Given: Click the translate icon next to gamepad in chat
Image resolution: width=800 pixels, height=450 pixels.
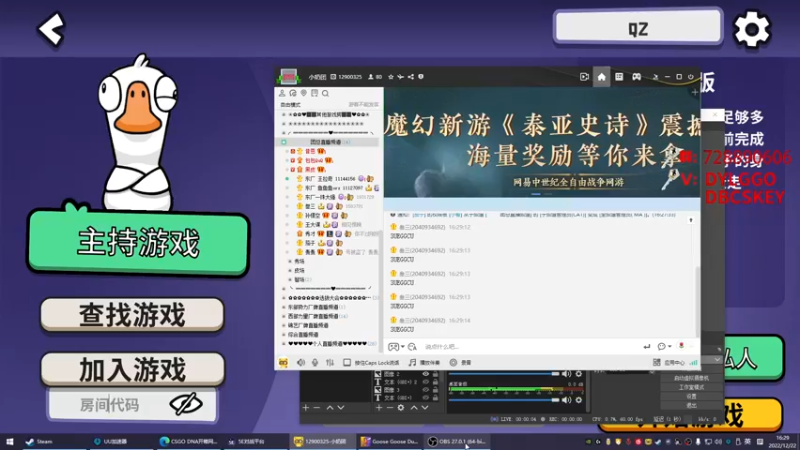Looking at the screenshot, I should point(412,346).
